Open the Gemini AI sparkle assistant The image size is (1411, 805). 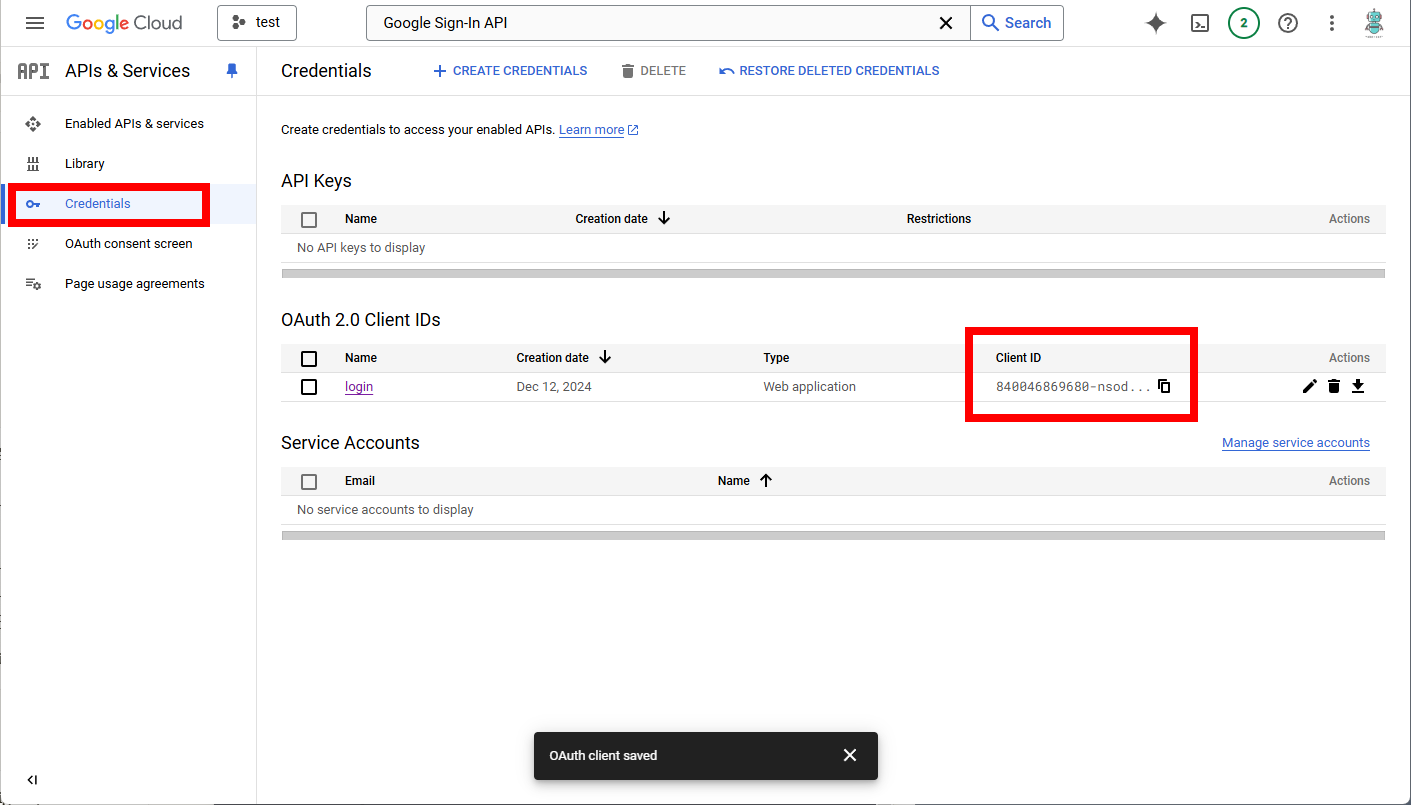[1156, 23]
